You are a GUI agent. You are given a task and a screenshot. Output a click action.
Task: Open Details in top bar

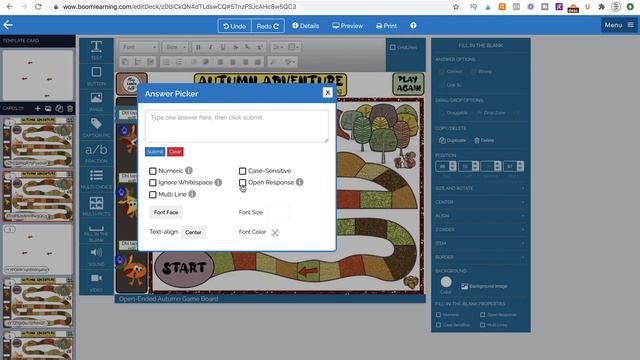pyautogui.click(x=305, y=26)
